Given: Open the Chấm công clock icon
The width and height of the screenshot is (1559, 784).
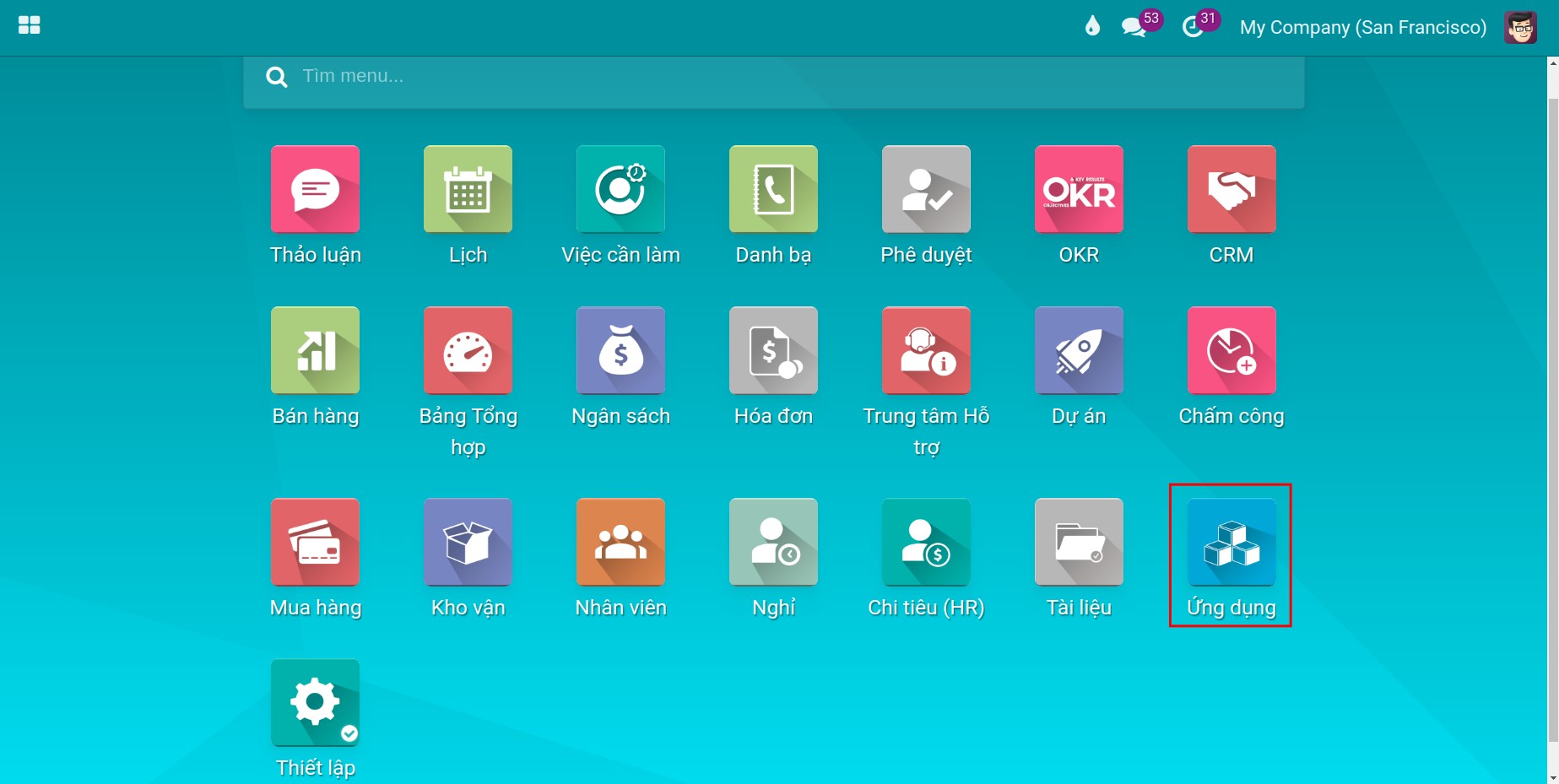Looking at the screenshot, I should [1232, 350].
